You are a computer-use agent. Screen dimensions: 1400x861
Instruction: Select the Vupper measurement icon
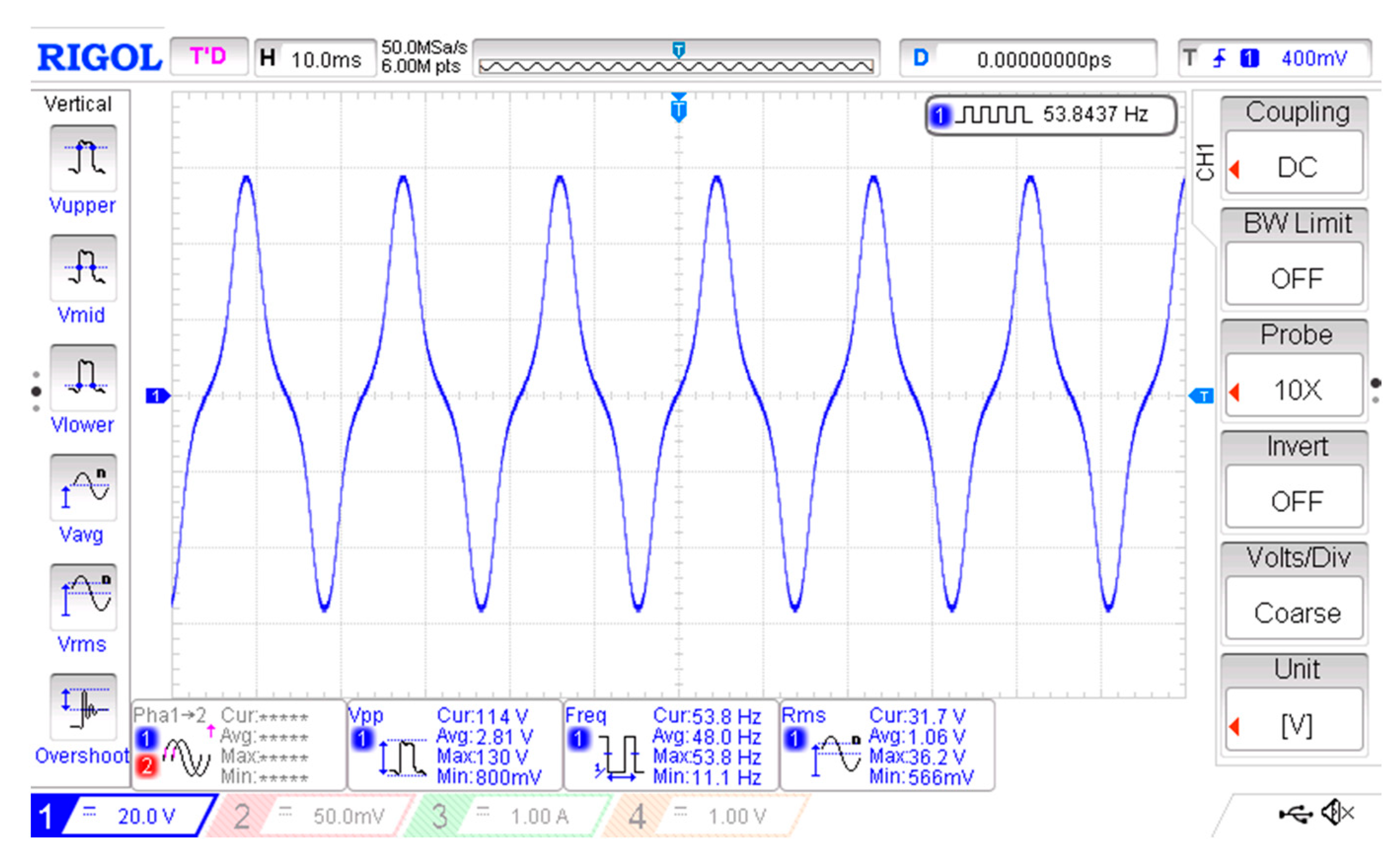(83, 158)
